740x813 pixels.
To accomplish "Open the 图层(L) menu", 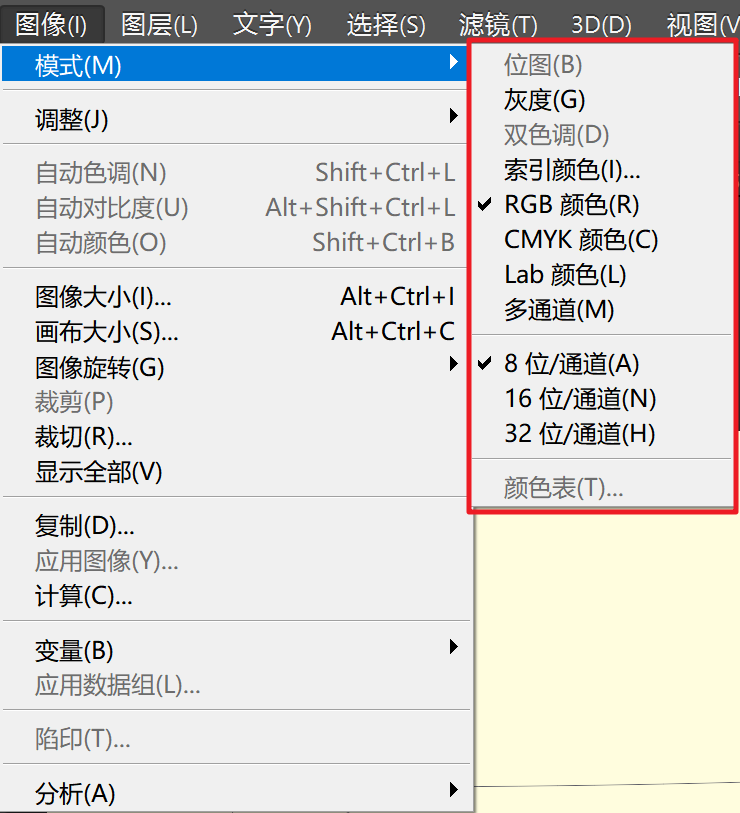I will (159, 24).
